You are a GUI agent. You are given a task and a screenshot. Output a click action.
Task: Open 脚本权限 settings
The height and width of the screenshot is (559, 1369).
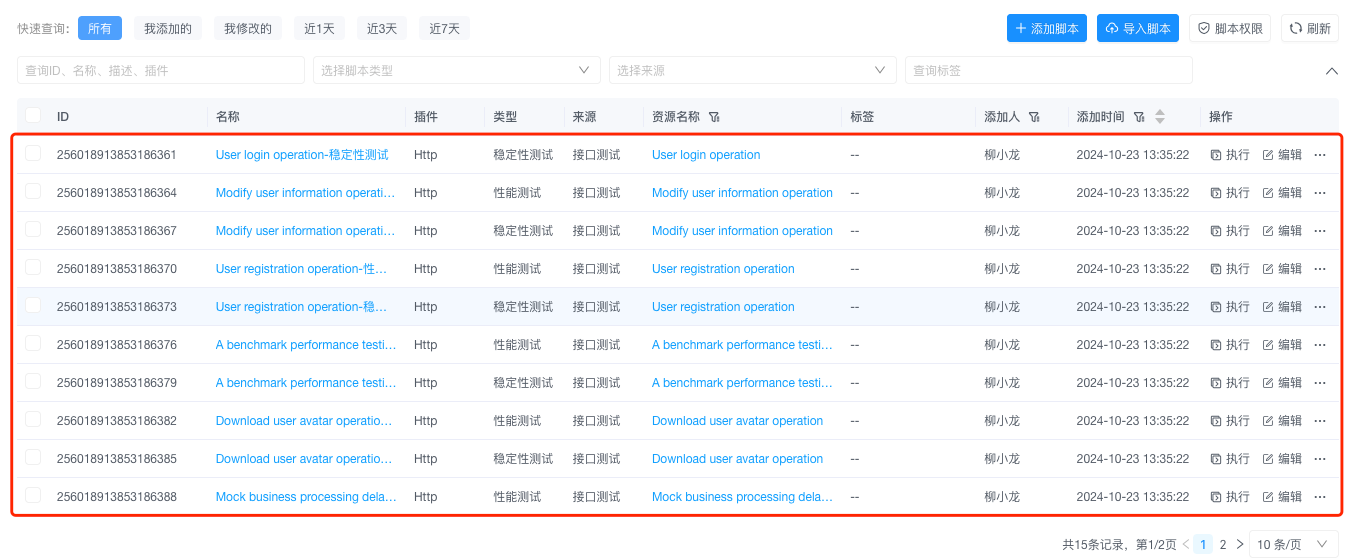[x=1230, y=29]
